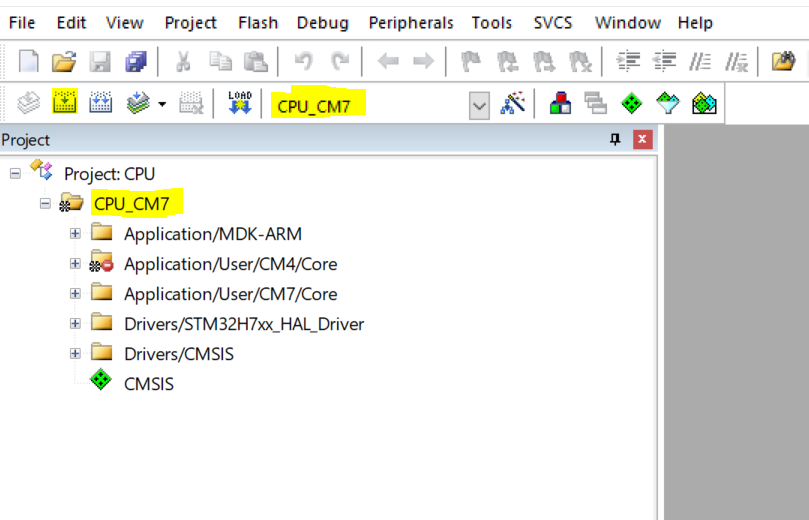Comment out selection icon

(700, 62)
